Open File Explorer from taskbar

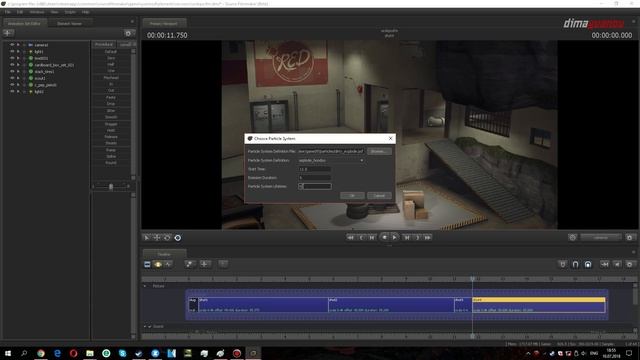click(90, 353)
